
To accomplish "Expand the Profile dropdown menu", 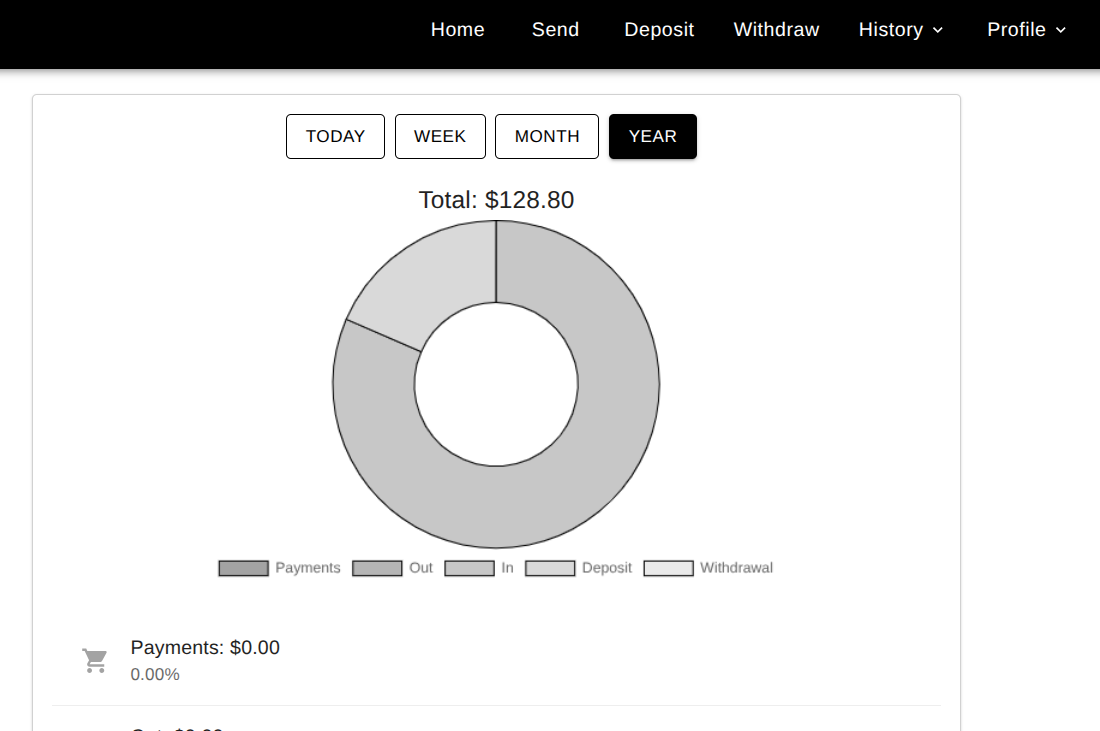I will (1016, 30).
